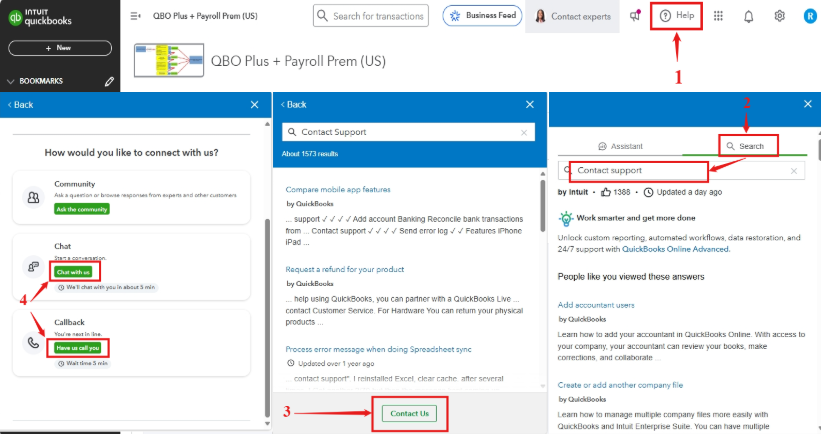This screenshot has width=821, height=434.
Task: Click the + New button
Action: pos(60,48)
